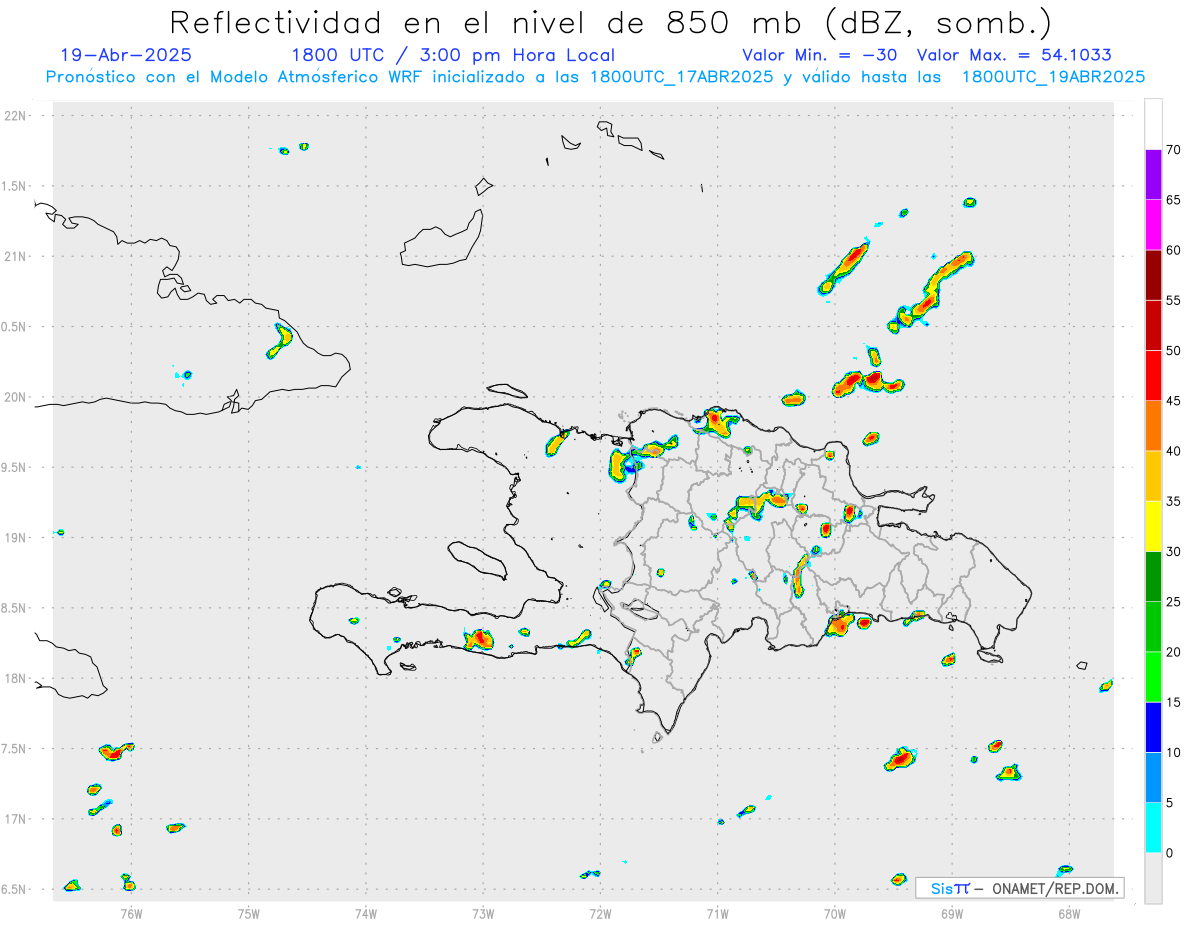This screenshot has height=927, width=1200.
Task: Click the dark maroon 55–60 dBZ band
Action: 1153,275
